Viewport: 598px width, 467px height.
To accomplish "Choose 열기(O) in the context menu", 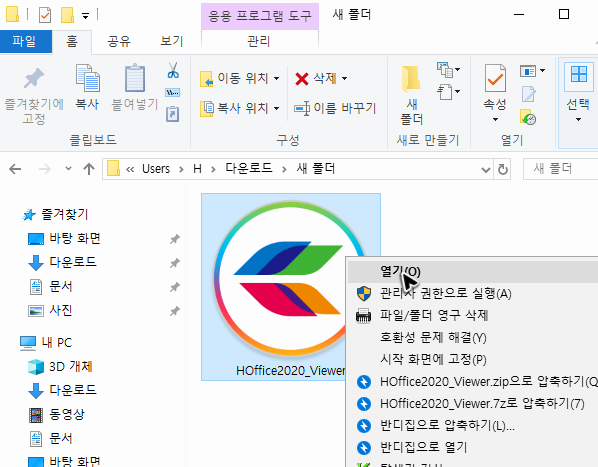I will click(473, 272).
